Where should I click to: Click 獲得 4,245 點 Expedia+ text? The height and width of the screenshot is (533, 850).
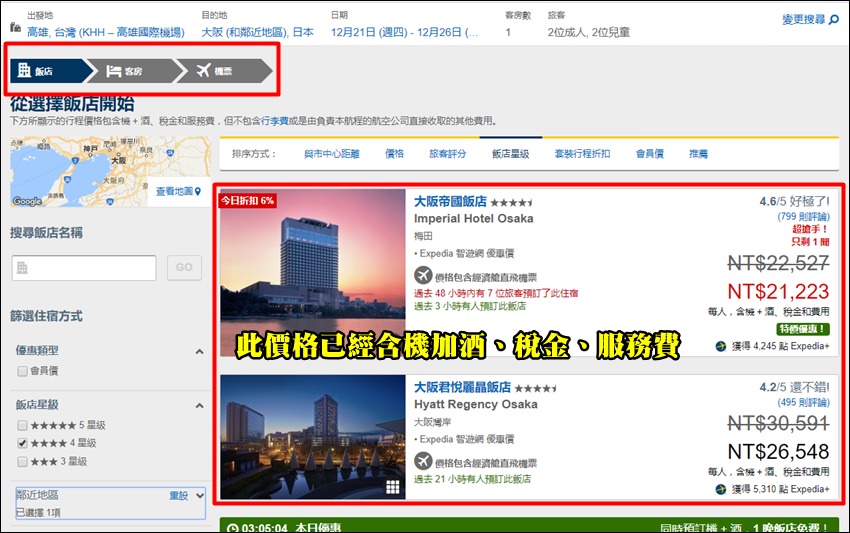(x=781, y=346)
